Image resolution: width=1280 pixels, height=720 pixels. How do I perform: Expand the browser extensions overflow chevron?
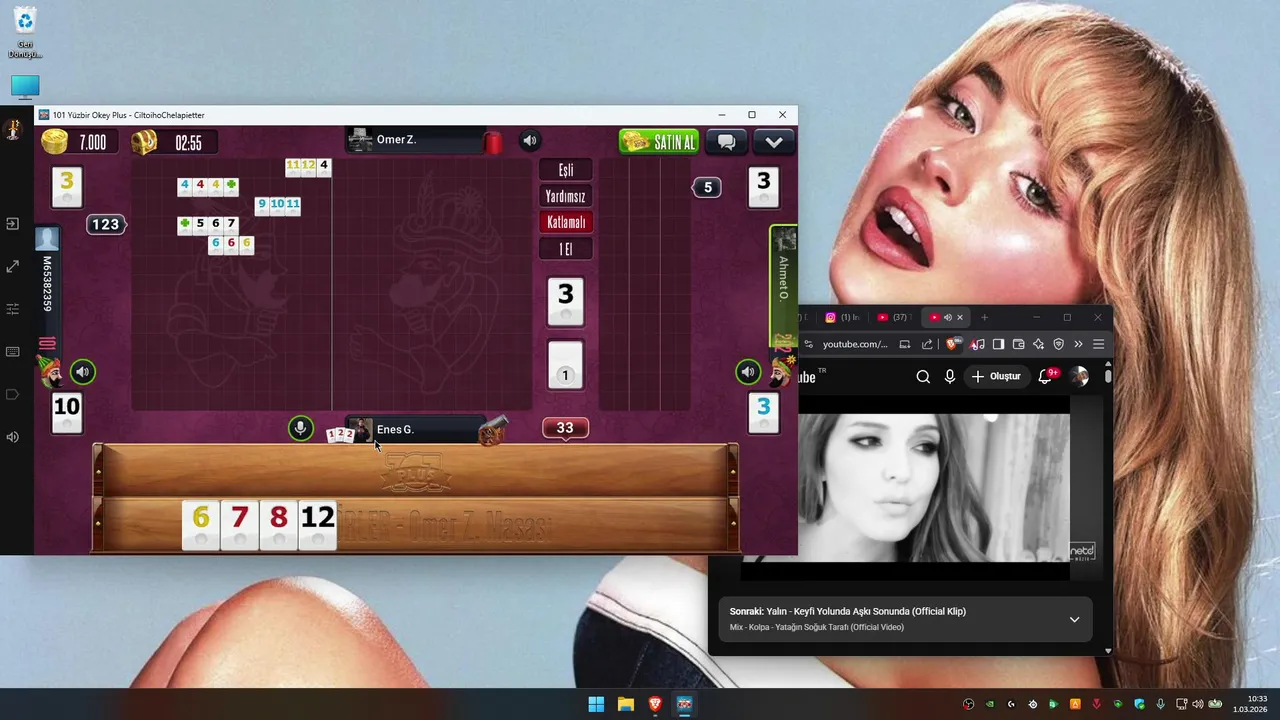coord(1078,344)
